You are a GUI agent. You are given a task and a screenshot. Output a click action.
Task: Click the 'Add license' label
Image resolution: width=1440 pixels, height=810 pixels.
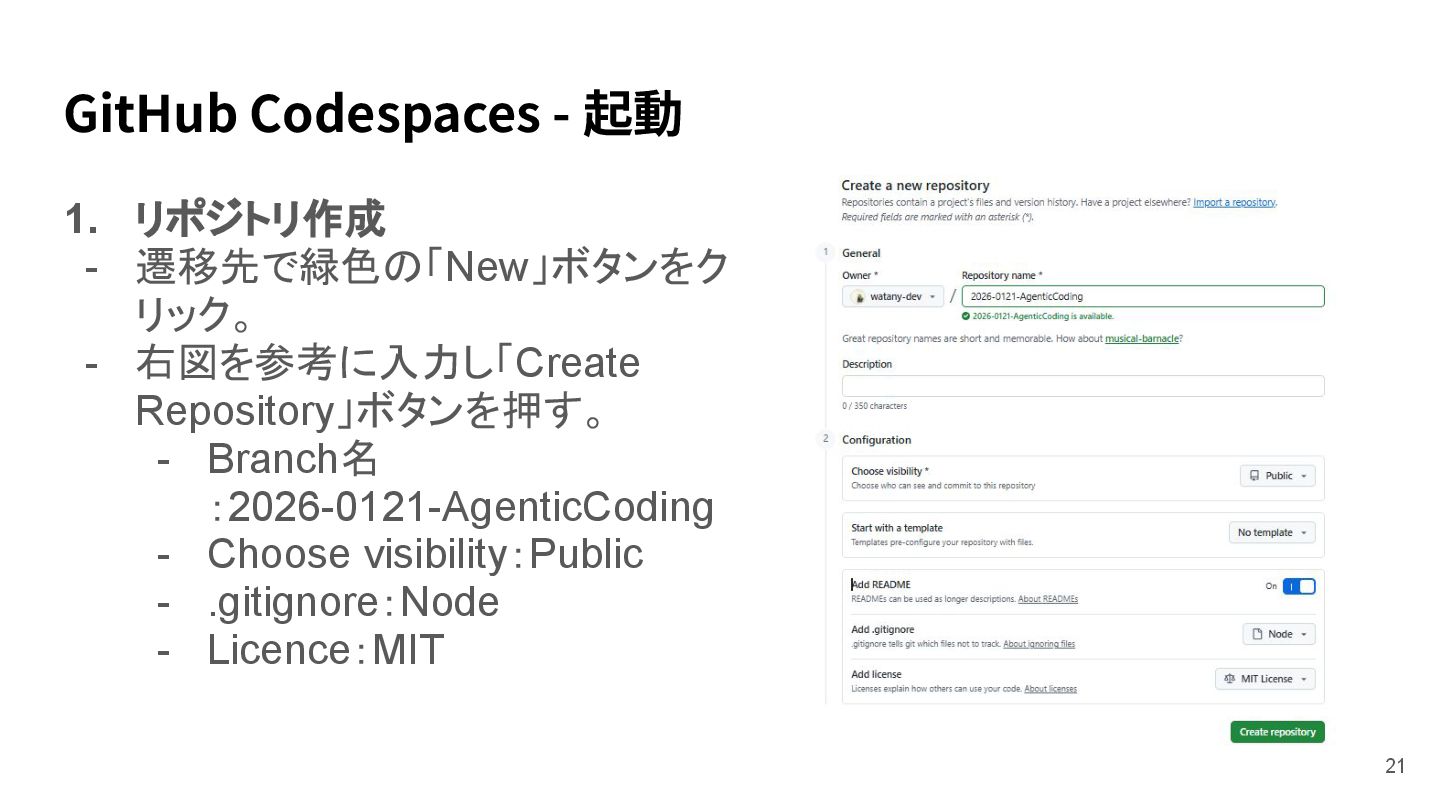pos(876,674)
